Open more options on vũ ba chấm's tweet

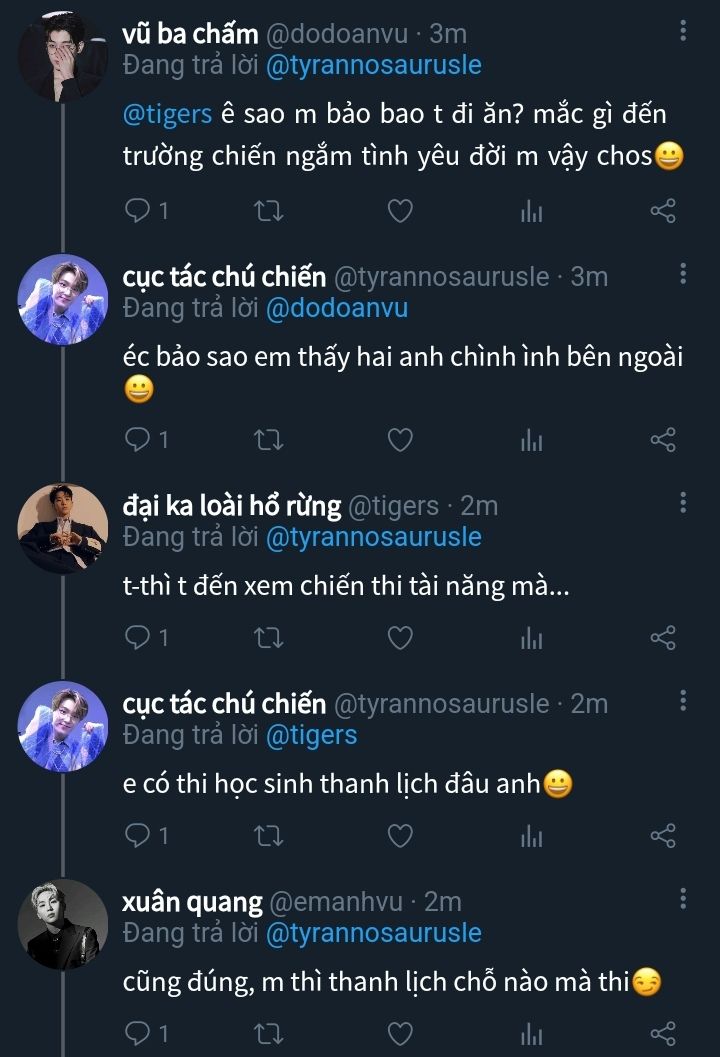(x=683, y=31)
